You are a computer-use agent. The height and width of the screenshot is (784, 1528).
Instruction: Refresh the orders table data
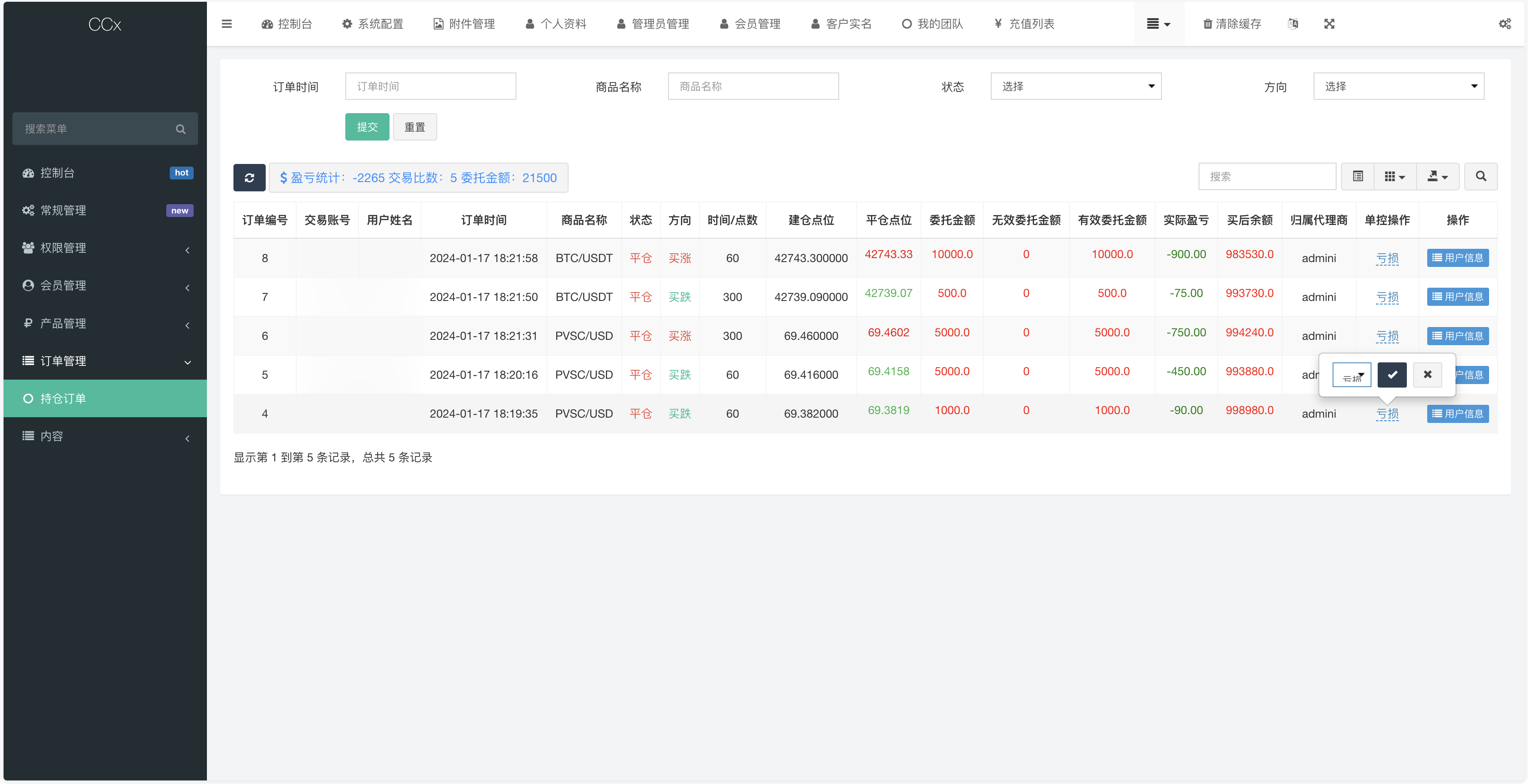[x=250, y=177]
